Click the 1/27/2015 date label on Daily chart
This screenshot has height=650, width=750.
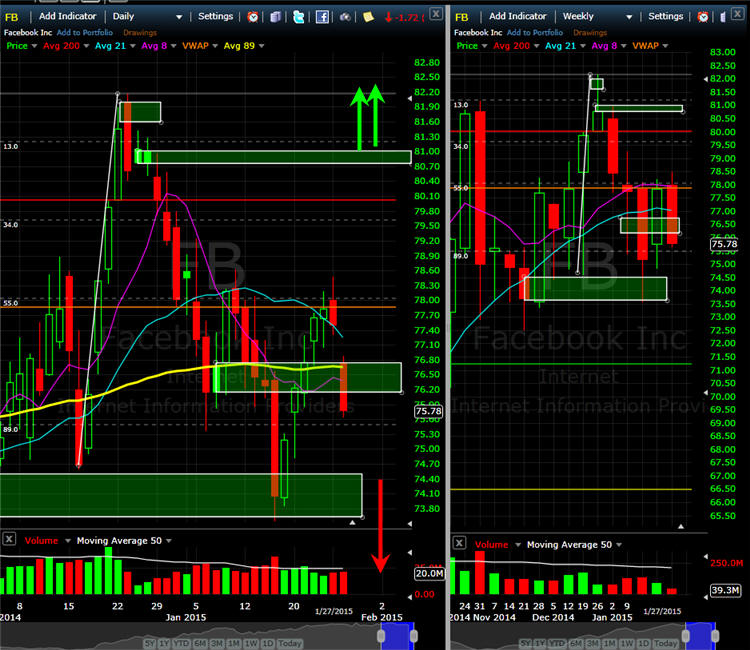point(333,611)
